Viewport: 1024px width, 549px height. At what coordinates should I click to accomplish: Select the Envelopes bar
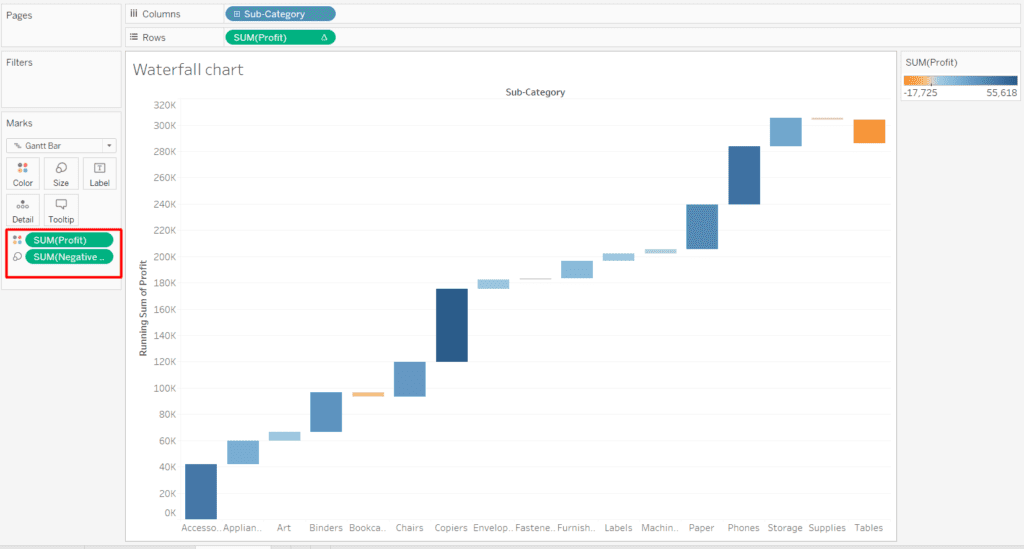click(x=493, y=284)
